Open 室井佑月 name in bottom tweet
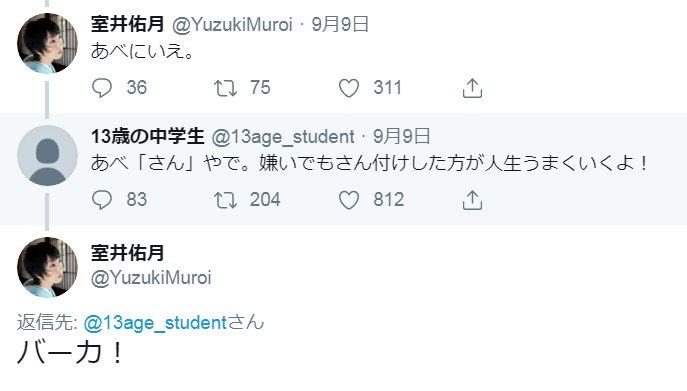 click(x=127, y=253)
